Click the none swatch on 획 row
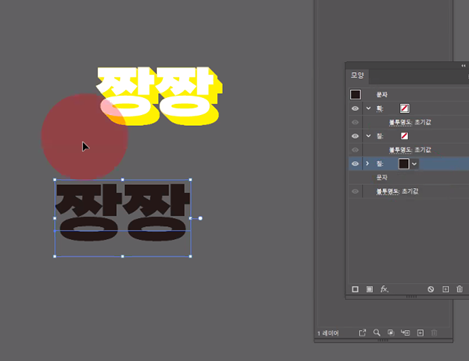469x361 pixels. (405, 108)
